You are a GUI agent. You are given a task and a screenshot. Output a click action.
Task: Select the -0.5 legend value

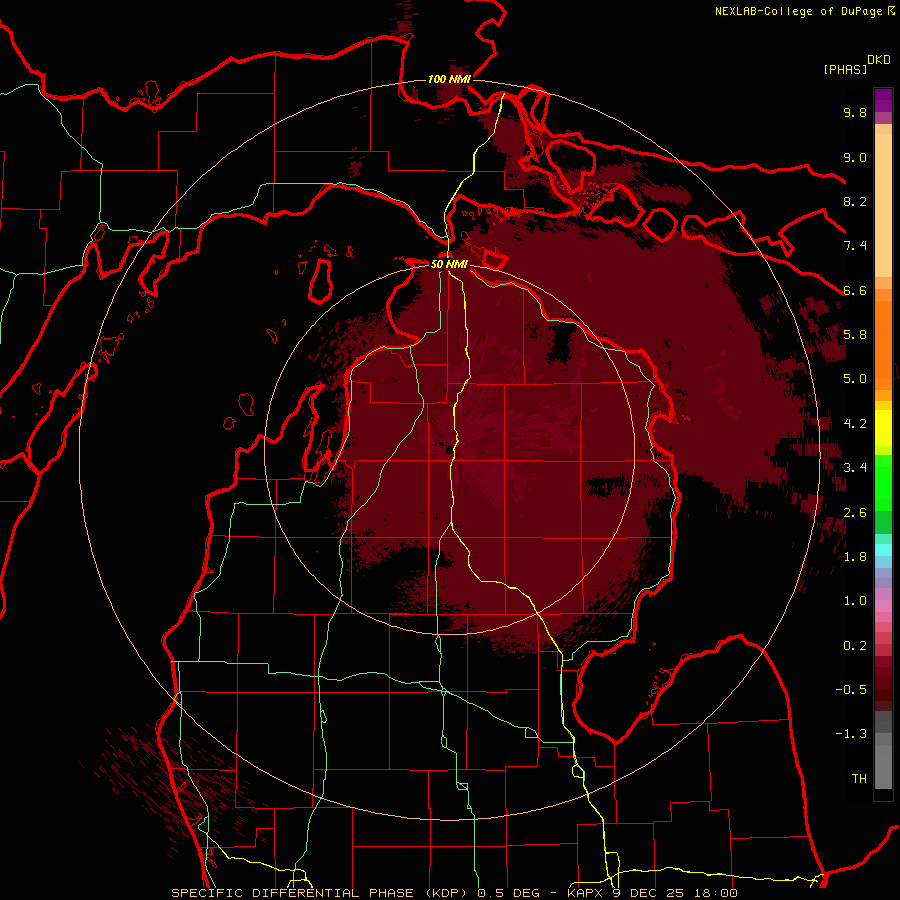[x=851, y=690]
